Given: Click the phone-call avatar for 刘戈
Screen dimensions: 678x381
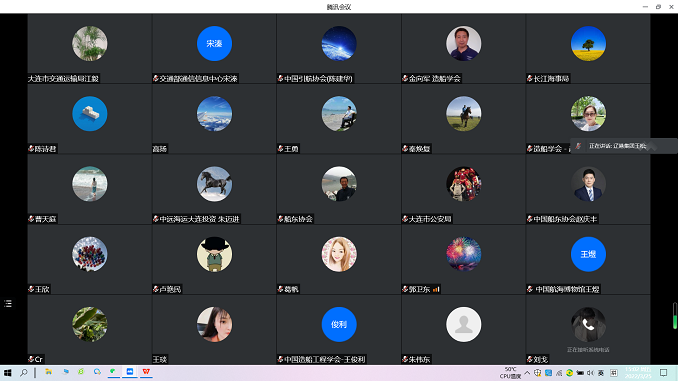Looking at the screenshot, I should [588, 324].
